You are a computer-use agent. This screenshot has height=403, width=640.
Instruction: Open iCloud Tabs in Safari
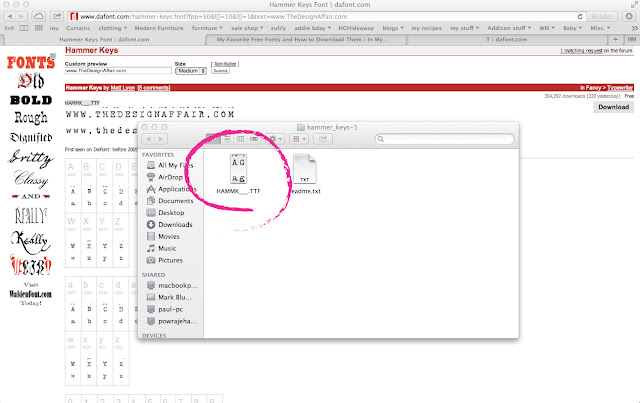39,17
